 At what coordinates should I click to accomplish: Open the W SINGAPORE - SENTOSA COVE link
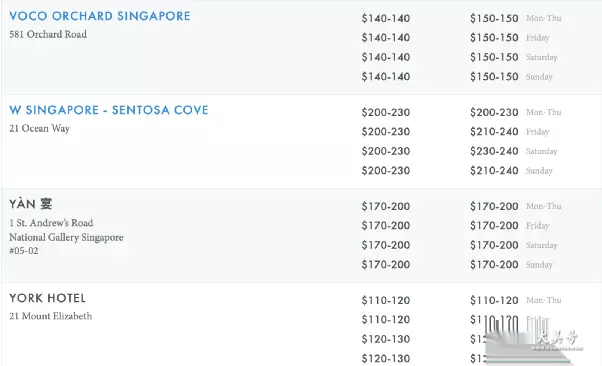pyautogui.click(x=109, y=110)
